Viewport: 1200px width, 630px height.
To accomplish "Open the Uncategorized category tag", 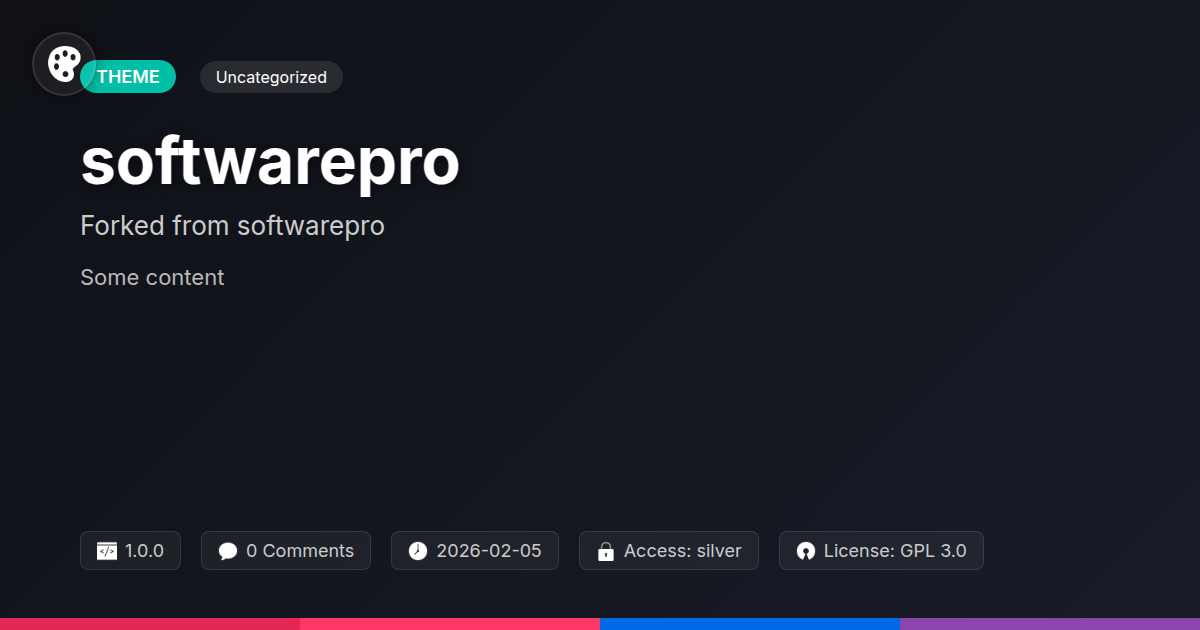I will click(x=271, y=77).
